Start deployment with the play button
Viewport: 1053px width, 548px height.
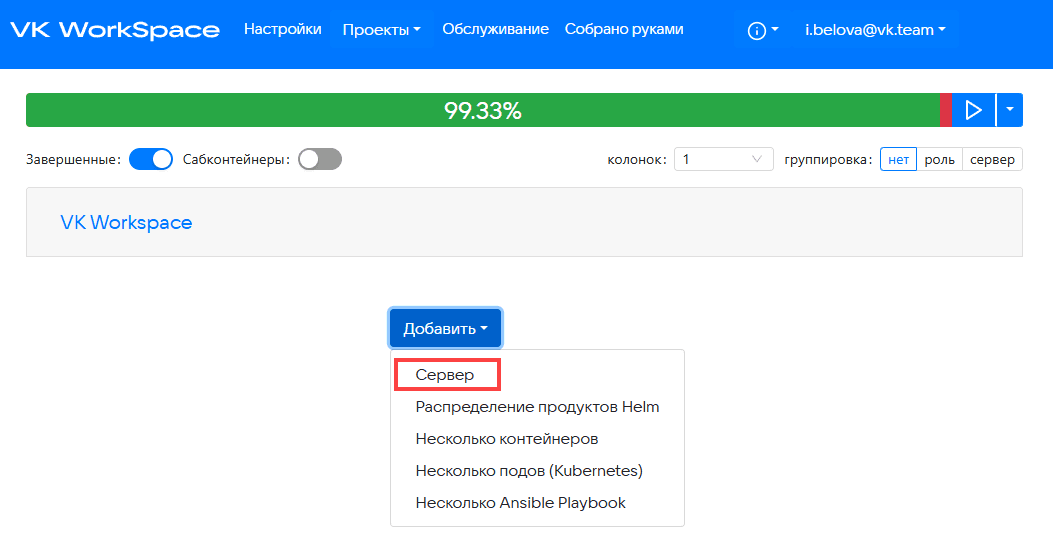point(973,109)
